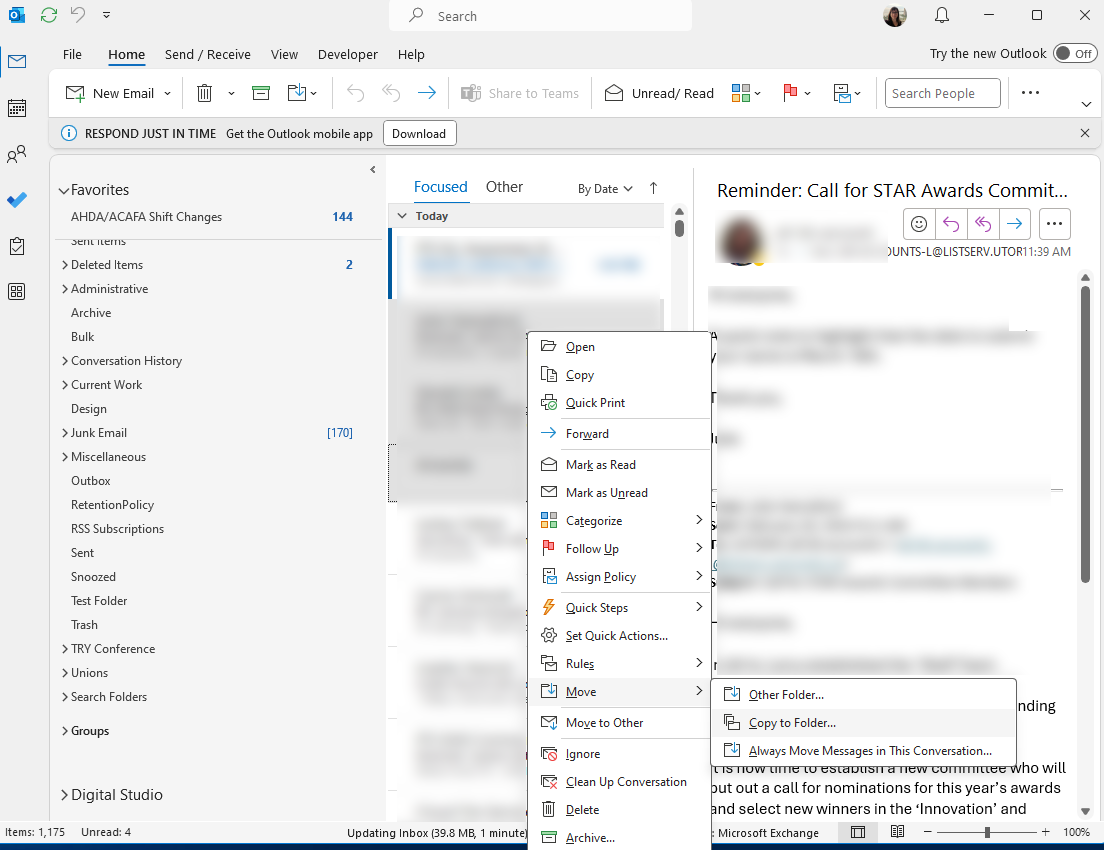The image size is (1104, 850).
Task: Click the ribbon Forward arrow icon
Action: tap(427, 93)
